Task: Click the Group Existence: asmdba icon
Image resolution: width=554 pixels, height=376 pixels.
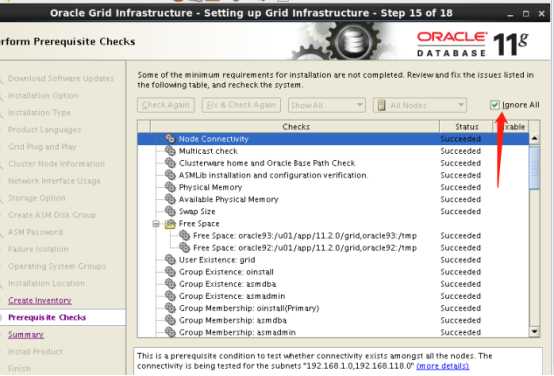Action: [170, 284]
